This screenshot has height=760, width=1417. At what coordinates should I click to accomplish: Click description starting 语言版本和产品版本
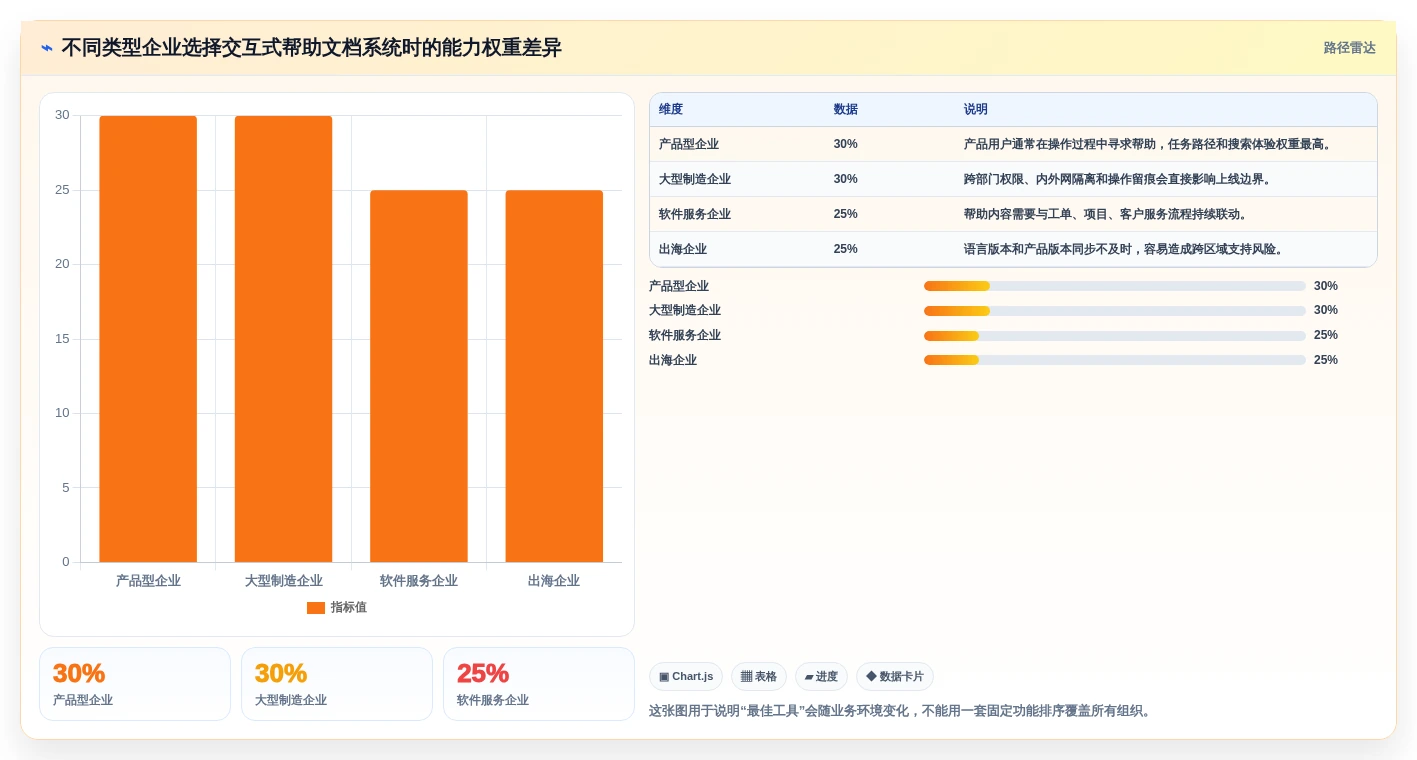(x=1126, y=249)
